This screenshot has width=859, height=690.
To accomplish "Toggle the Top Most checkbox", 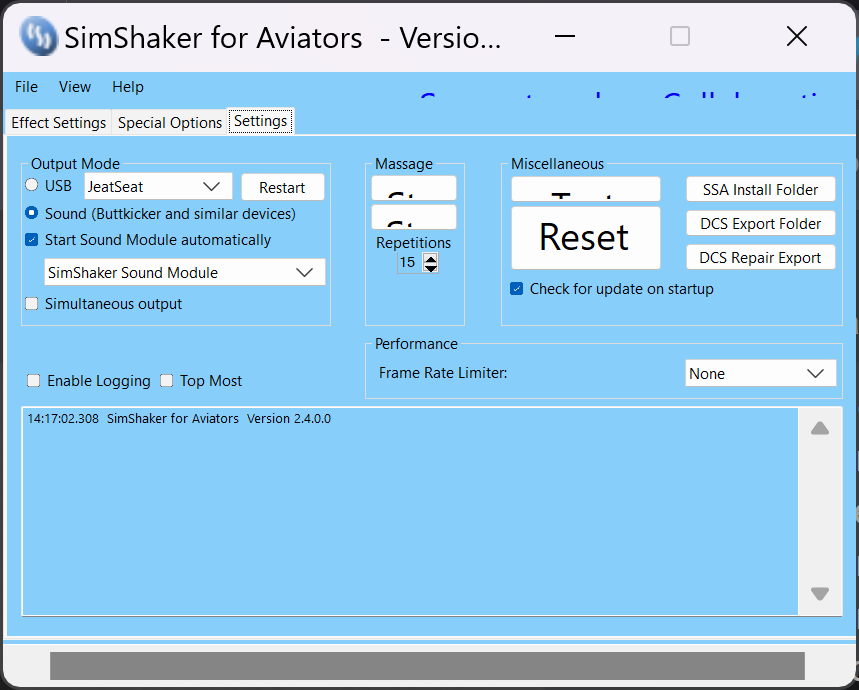I will [x=167, y=381].
